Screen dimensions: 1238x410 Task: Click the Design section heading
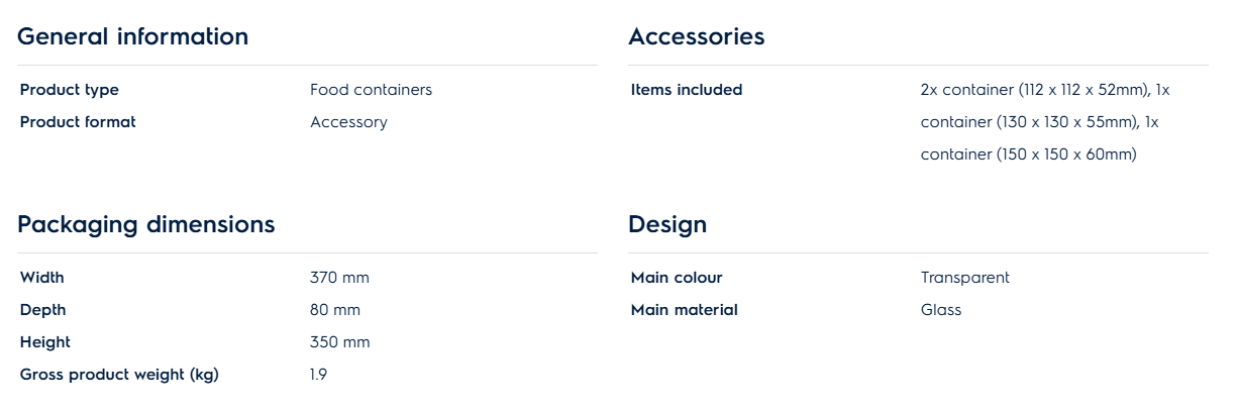point(667,225)
